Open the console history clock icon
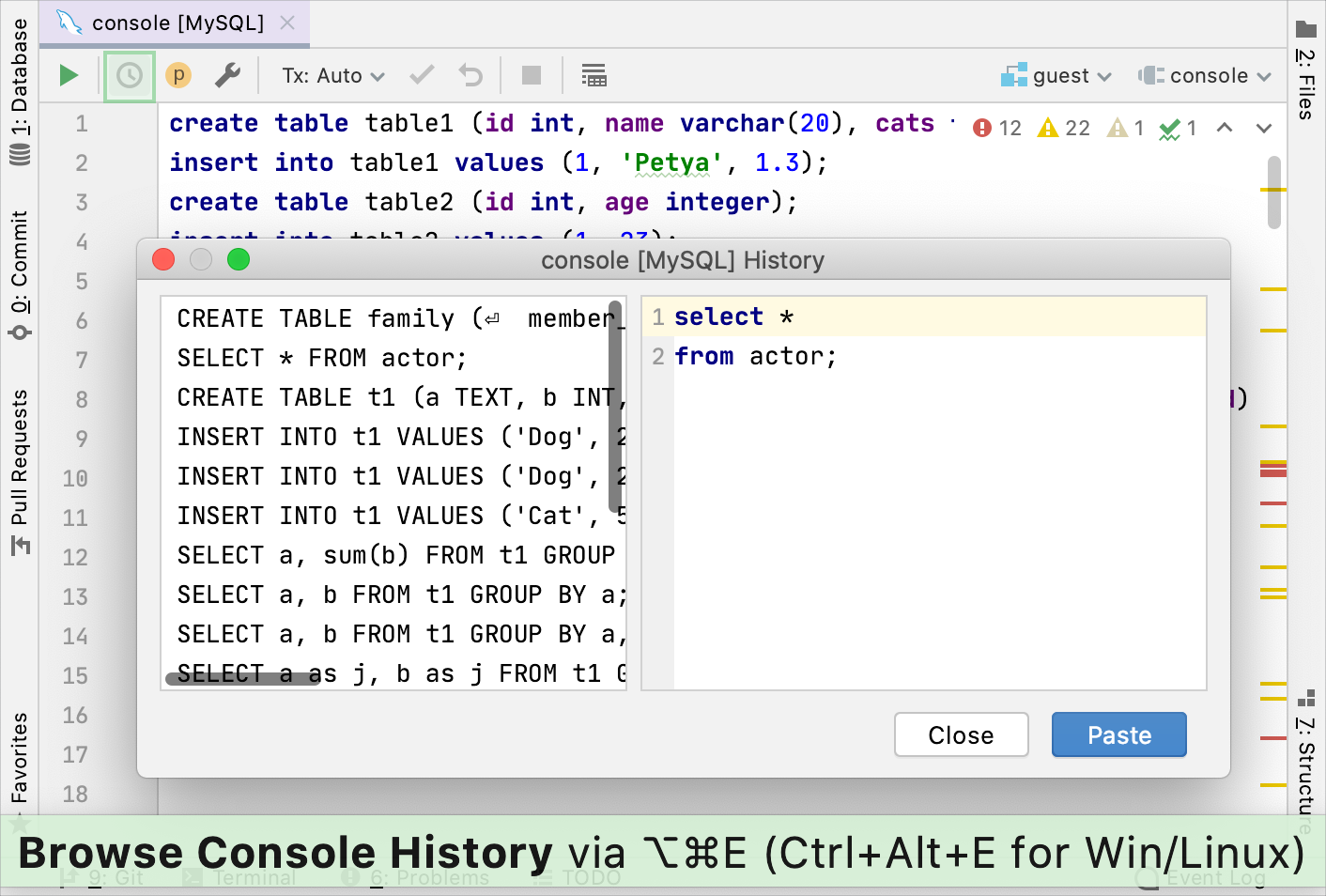This screenshot has width=1326, height=896. (x=129, y=75)
